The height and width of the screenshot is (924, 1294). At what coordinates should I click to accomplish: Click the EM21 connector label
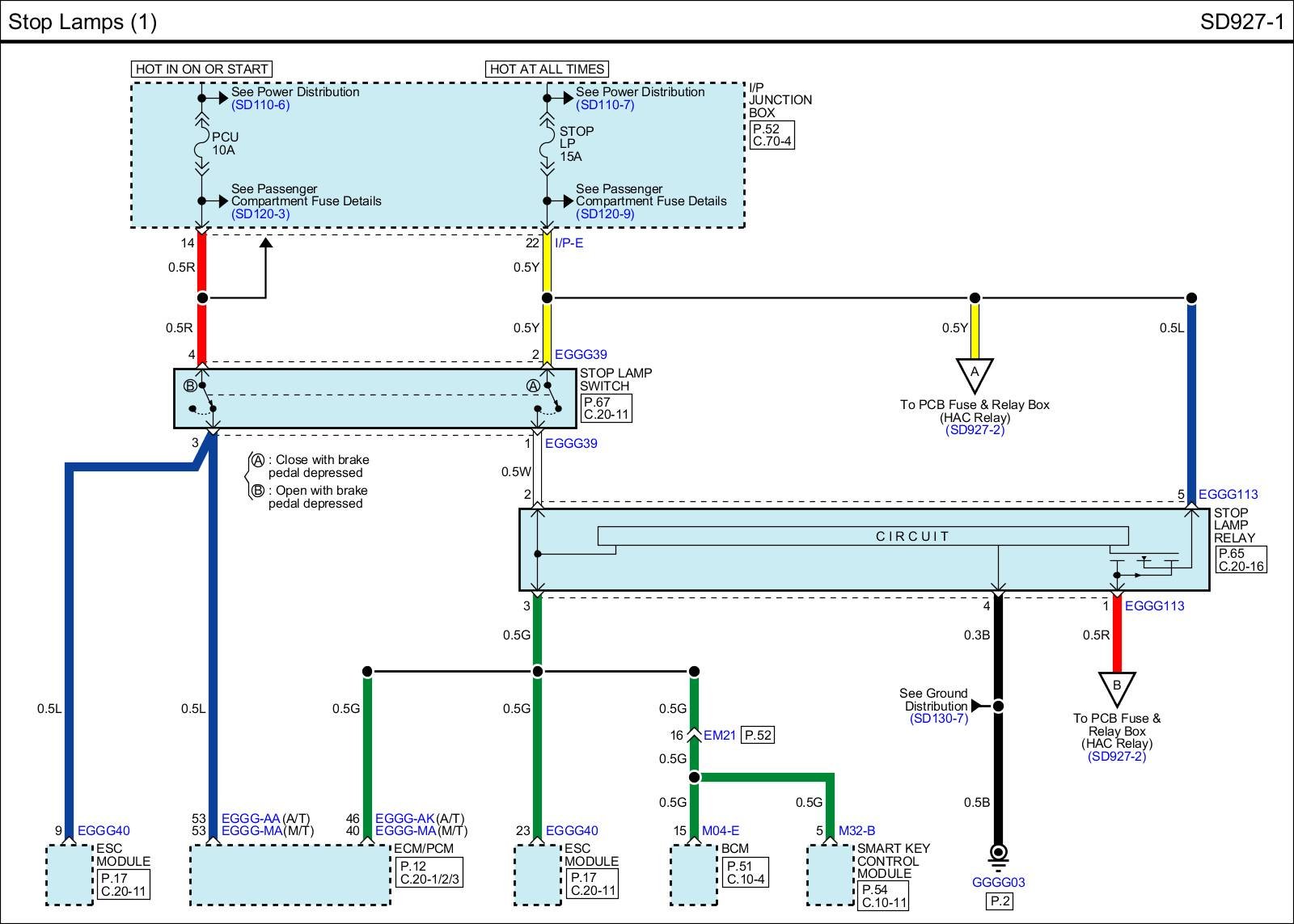[x=719, y=736]
